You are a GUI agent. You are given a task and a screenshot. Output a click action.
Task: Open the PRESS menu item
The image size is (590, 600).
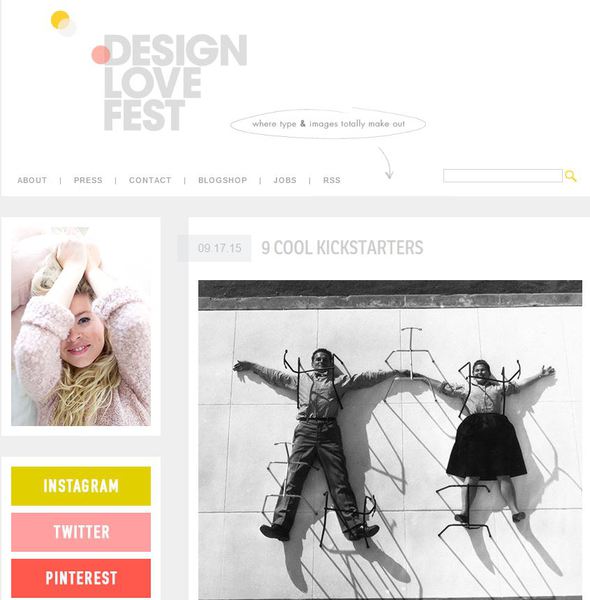pyautogui.click(x=88, y=180)
